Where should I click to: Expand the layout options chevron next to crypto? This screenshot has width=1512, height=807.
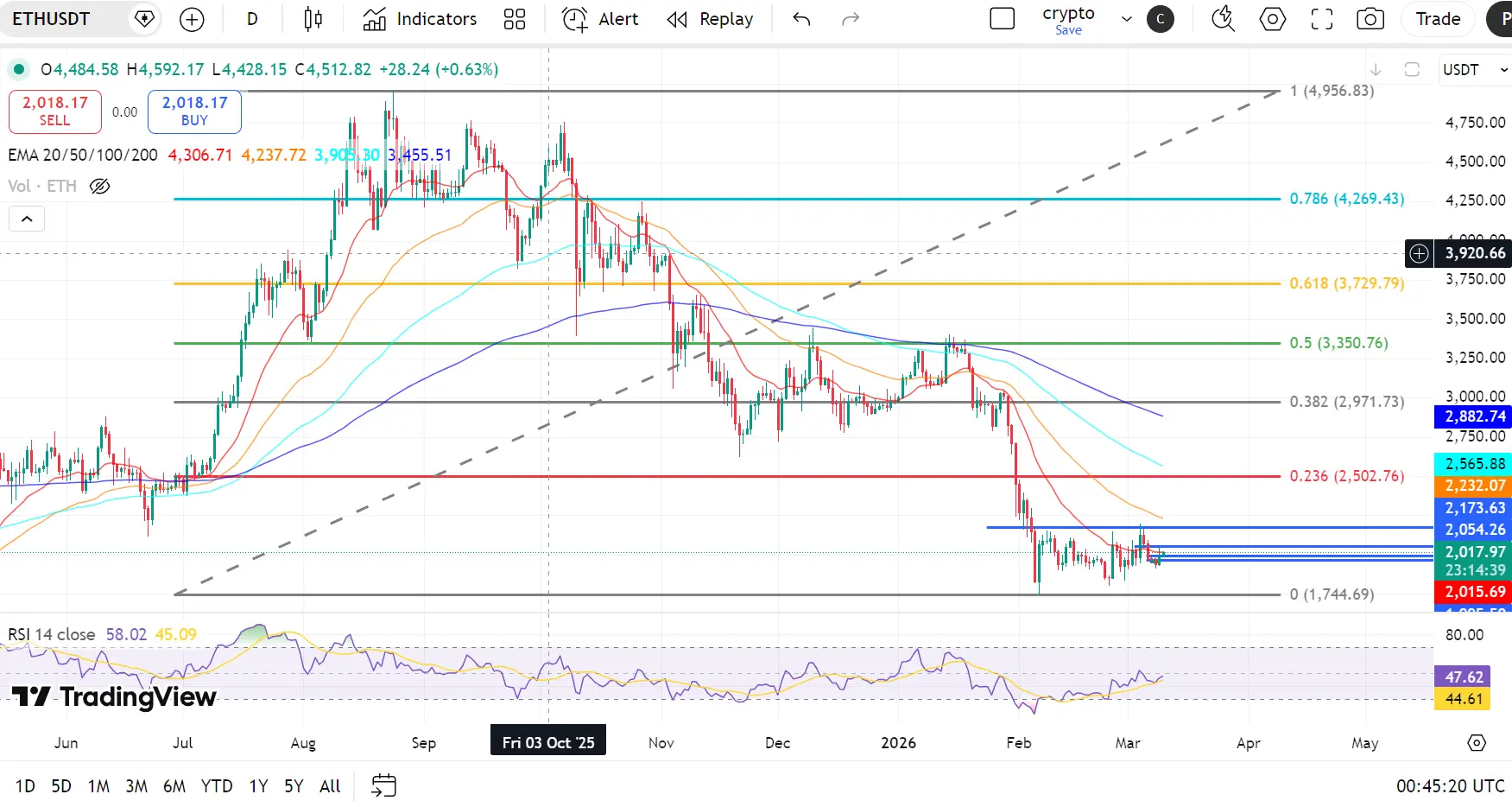tap(1126, 19)
